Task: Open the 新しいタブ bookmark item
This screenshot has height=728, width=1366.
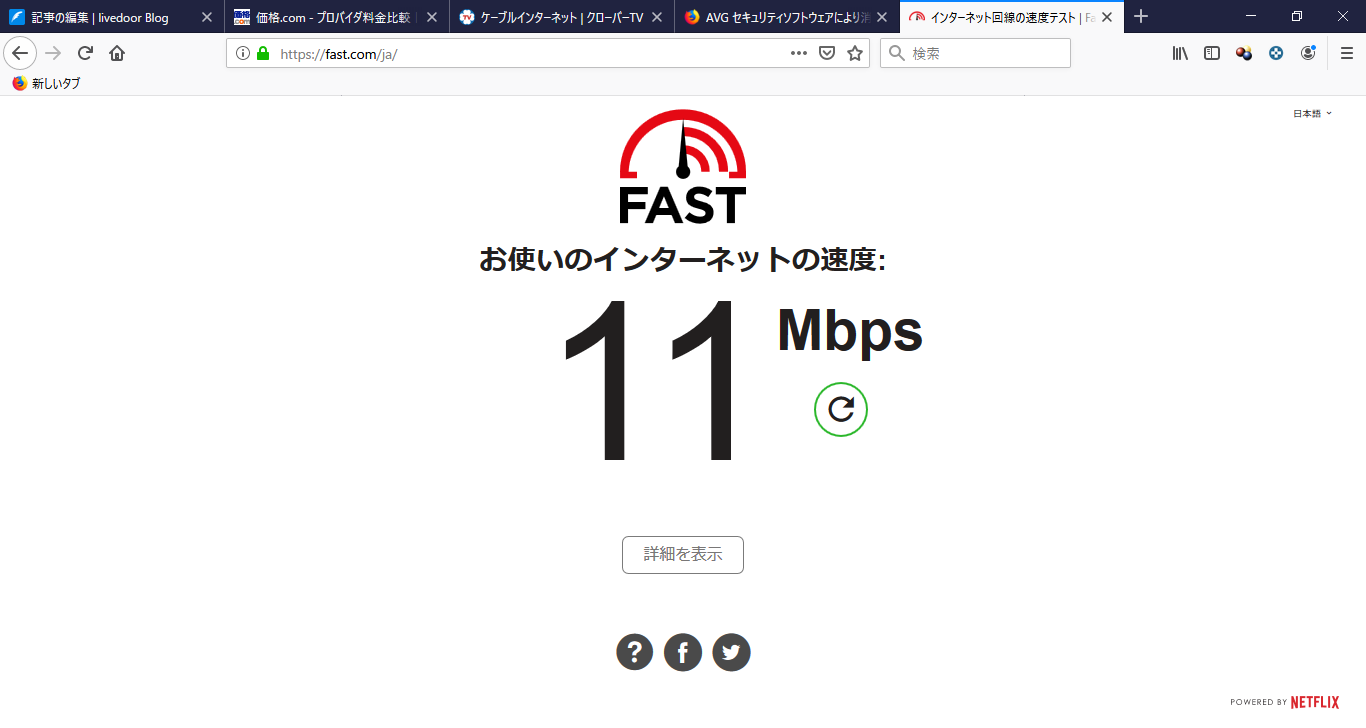Action: (x=46, y=84)
